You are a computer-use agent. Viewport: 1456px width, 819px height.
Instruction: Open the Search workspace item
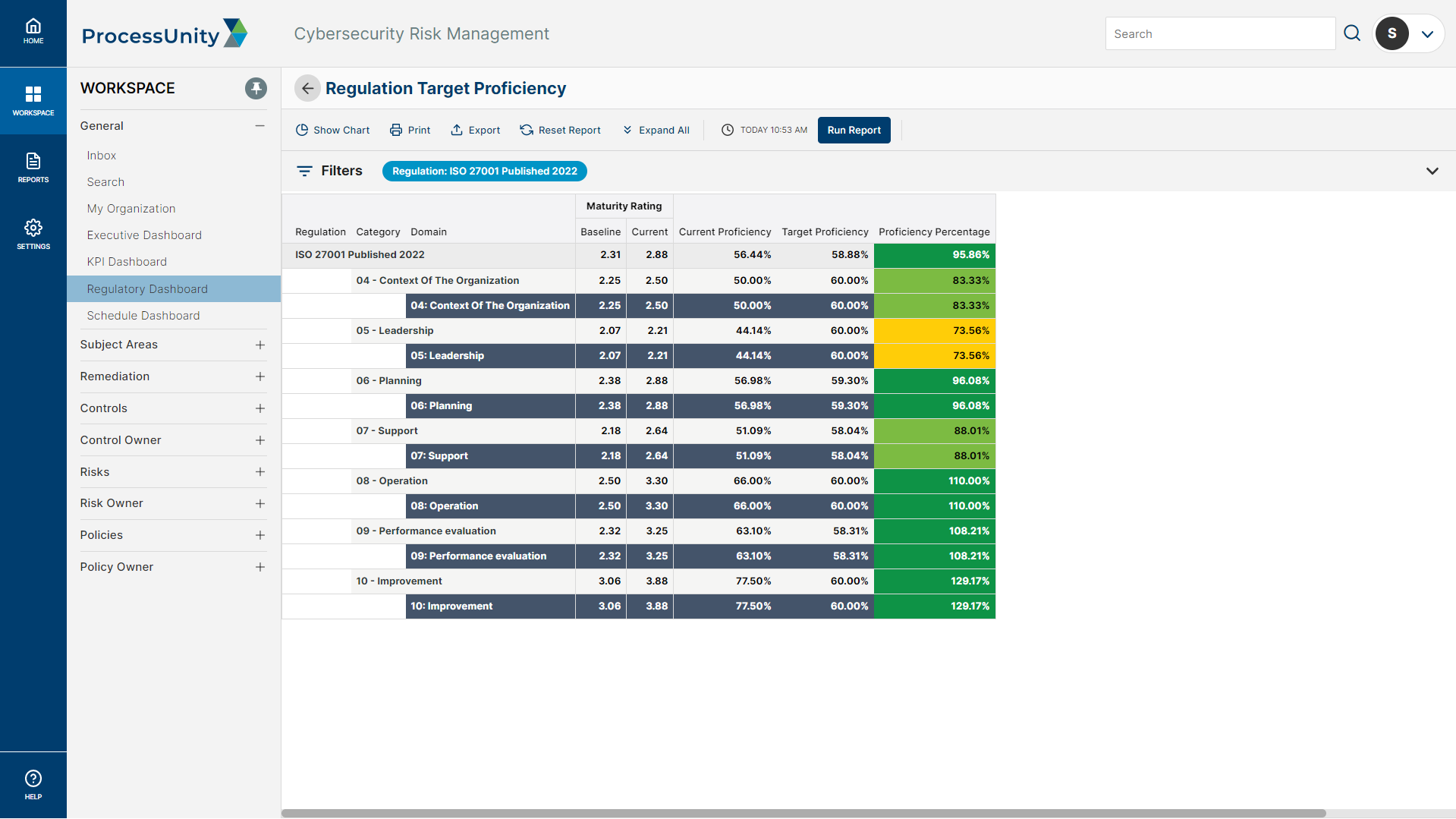click(x=105, y=181)
